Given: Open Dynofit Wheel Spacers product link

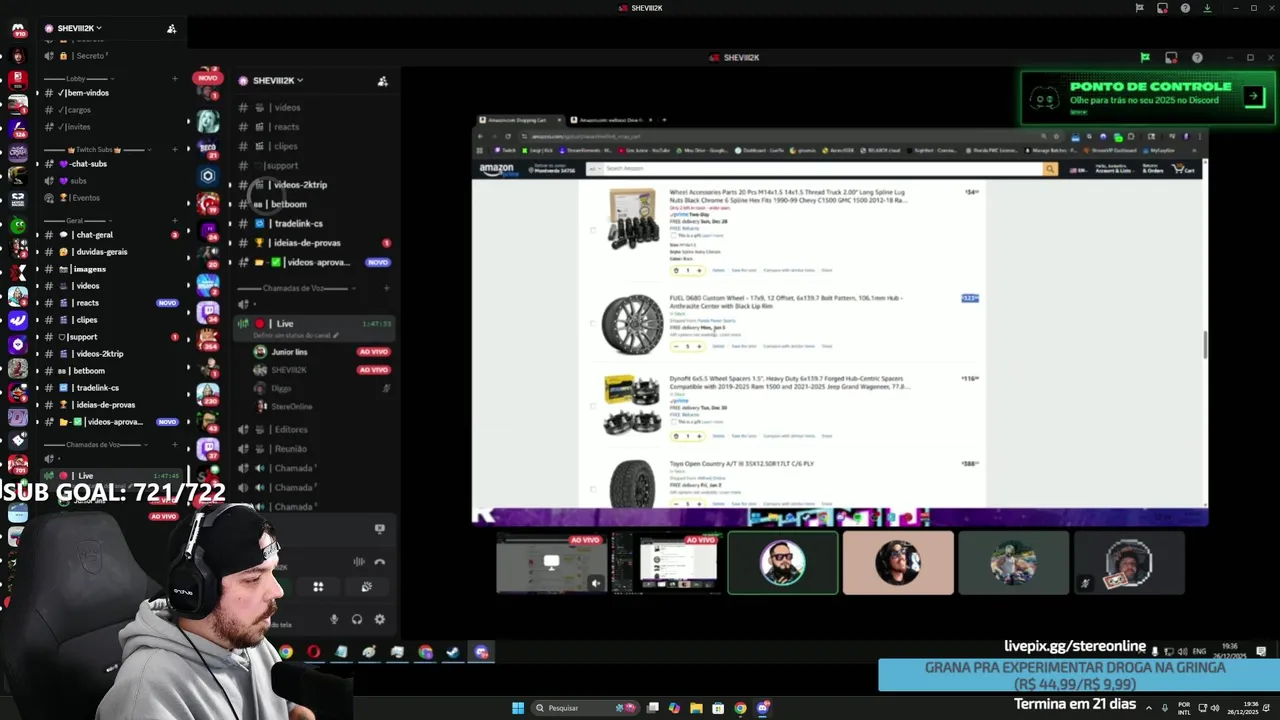Looking at the screenshot, I should pyautogui.click(x=790, y=383).
